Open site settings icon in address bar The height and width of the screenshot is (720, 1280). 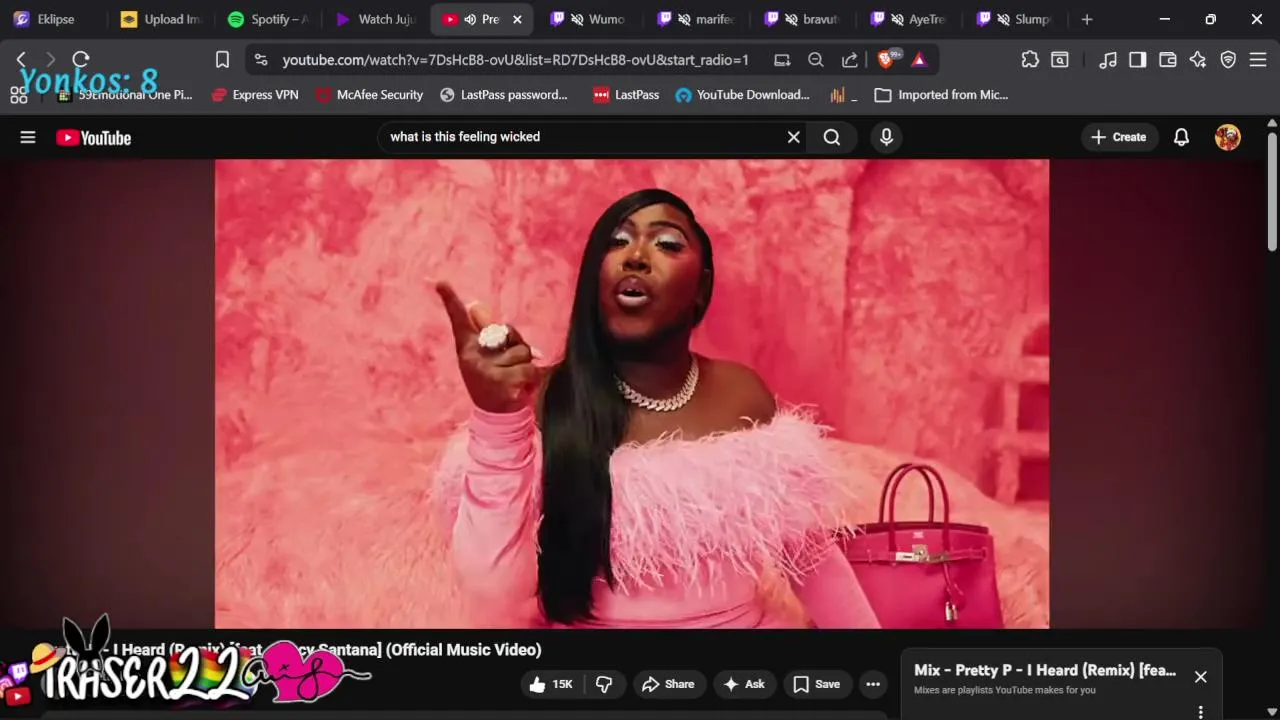261,60
